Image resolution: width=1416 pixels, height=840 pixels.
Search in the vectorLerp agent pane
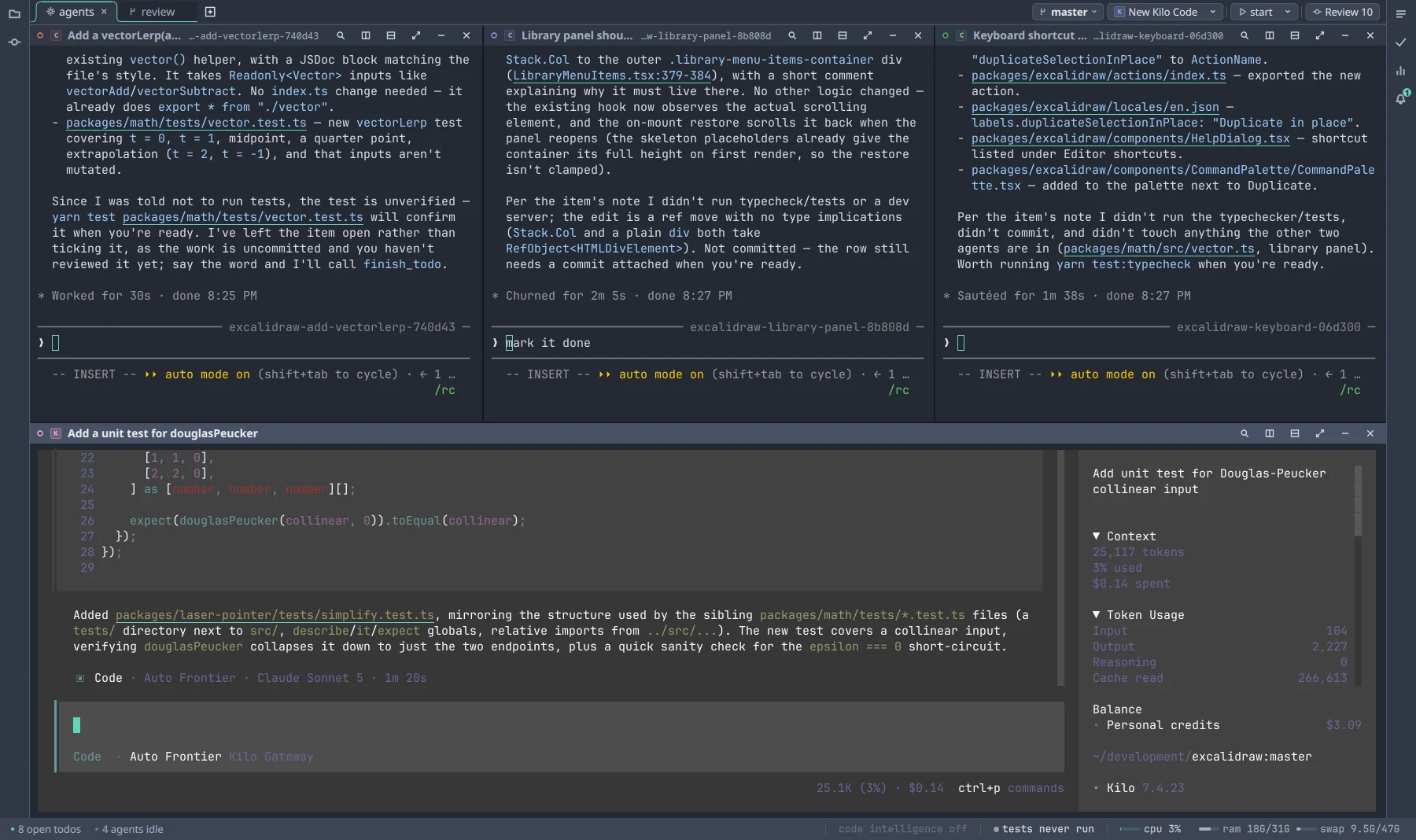341,35
